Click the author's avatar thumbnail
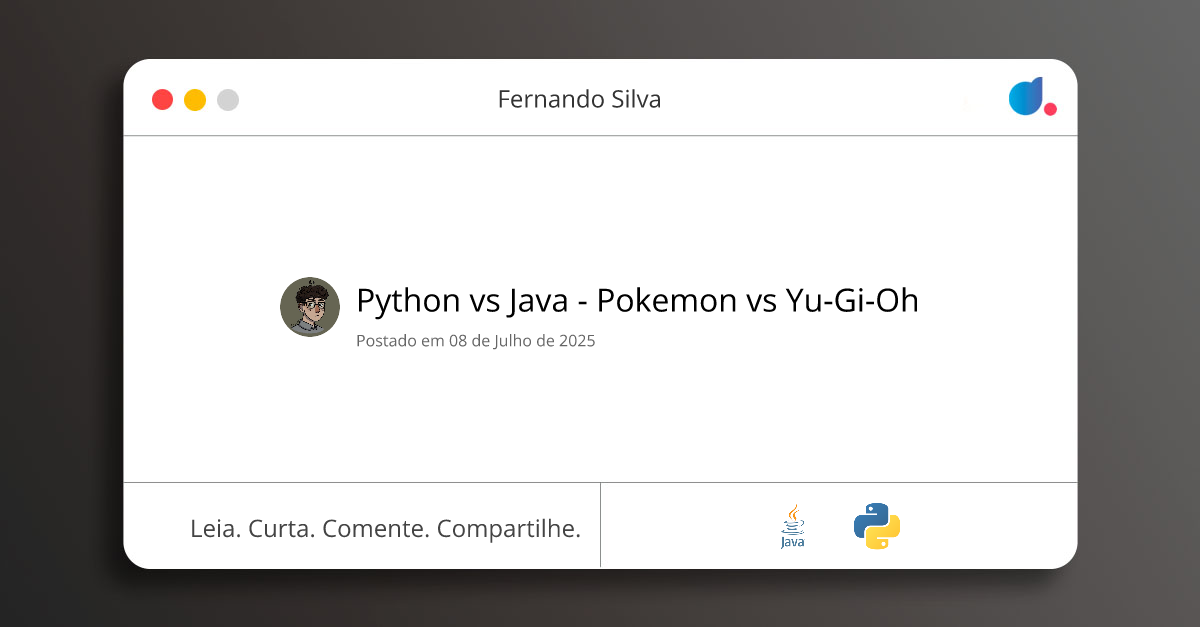The width and height of the screenshot is (1200, 628). (x=310, y=307)
